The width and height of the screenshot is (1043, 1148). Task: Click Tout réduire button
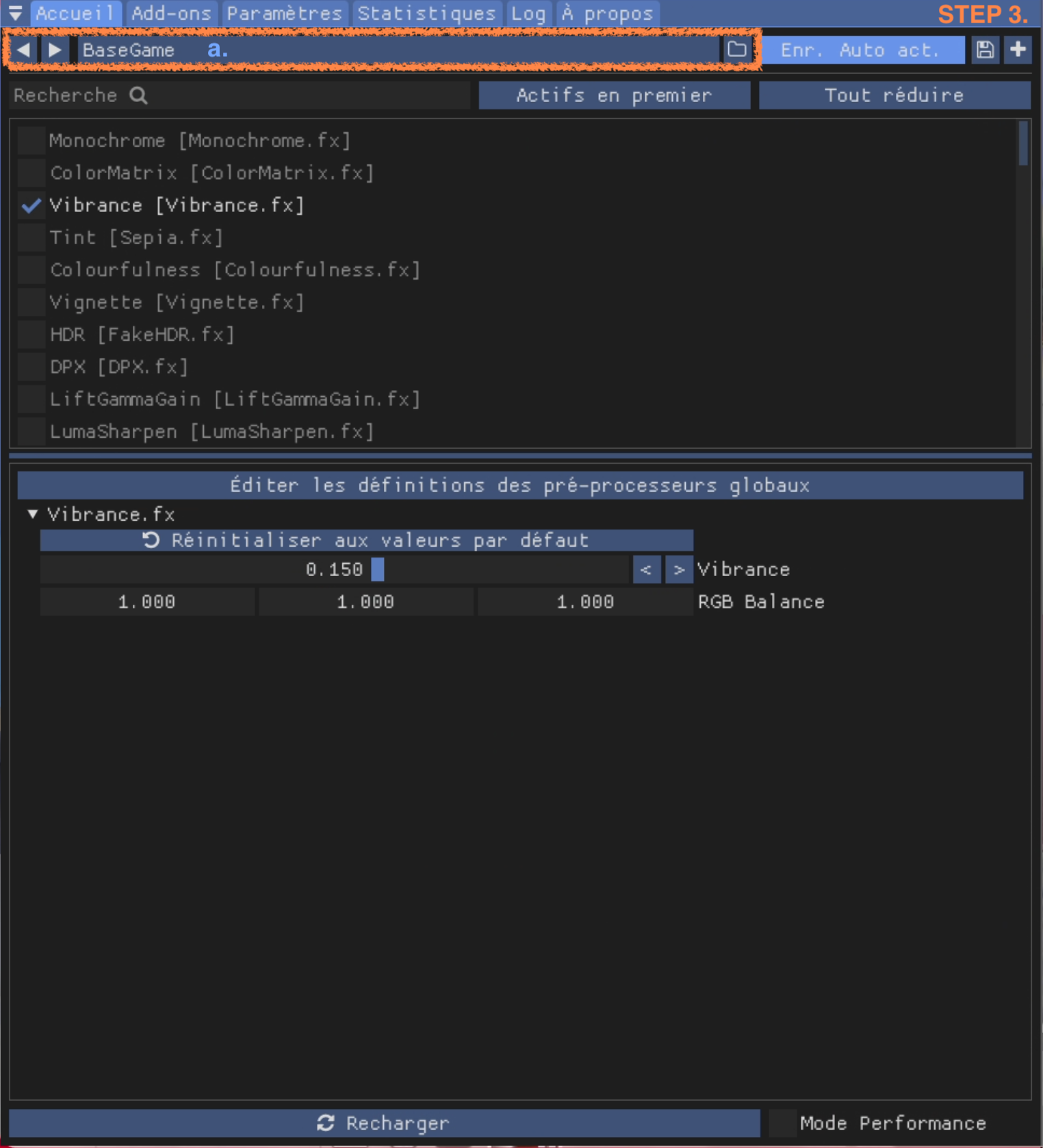(894, 95)
